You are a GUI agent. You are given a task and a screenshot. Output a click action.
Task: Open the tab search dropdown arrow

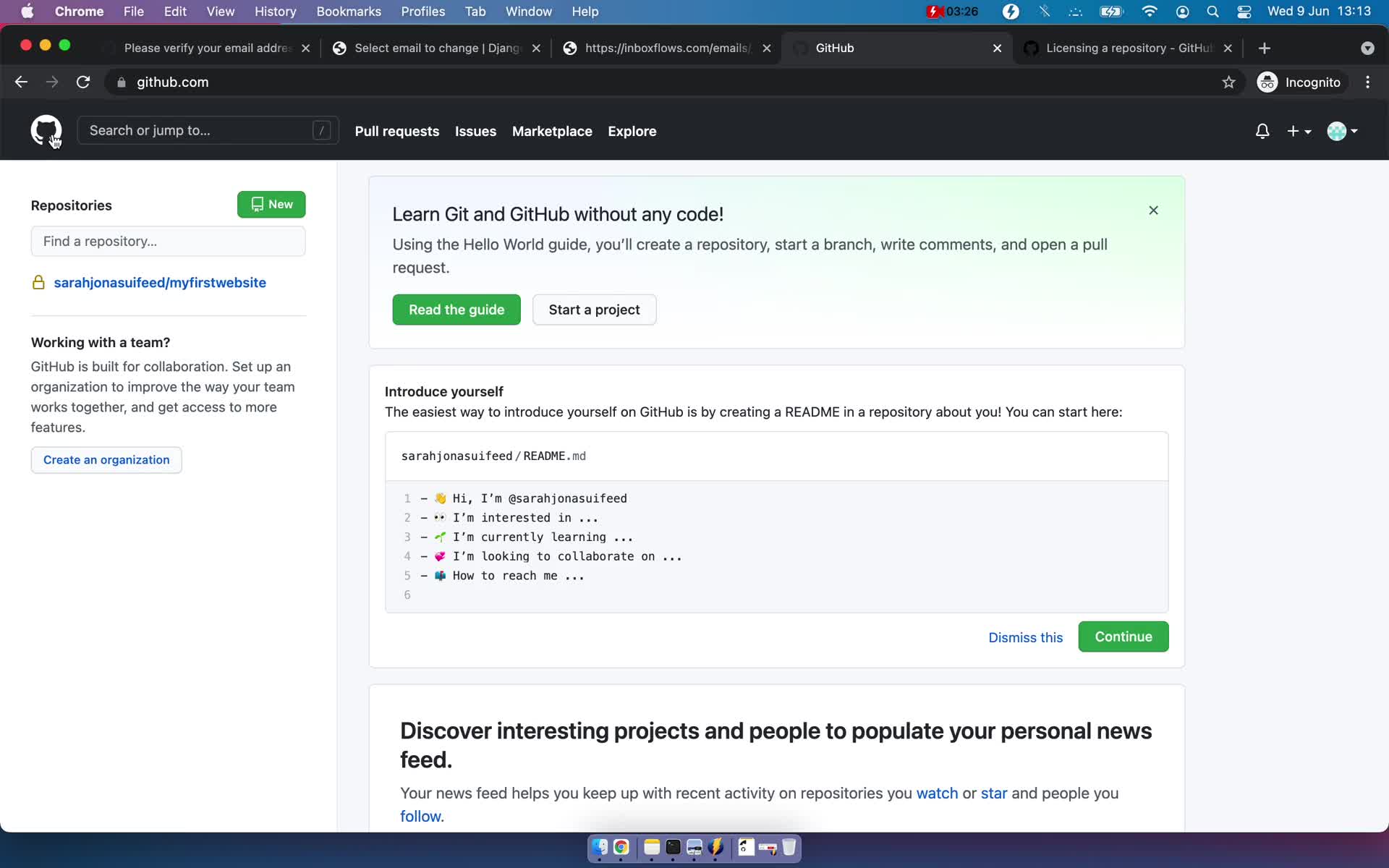(x=1367, y=48)
